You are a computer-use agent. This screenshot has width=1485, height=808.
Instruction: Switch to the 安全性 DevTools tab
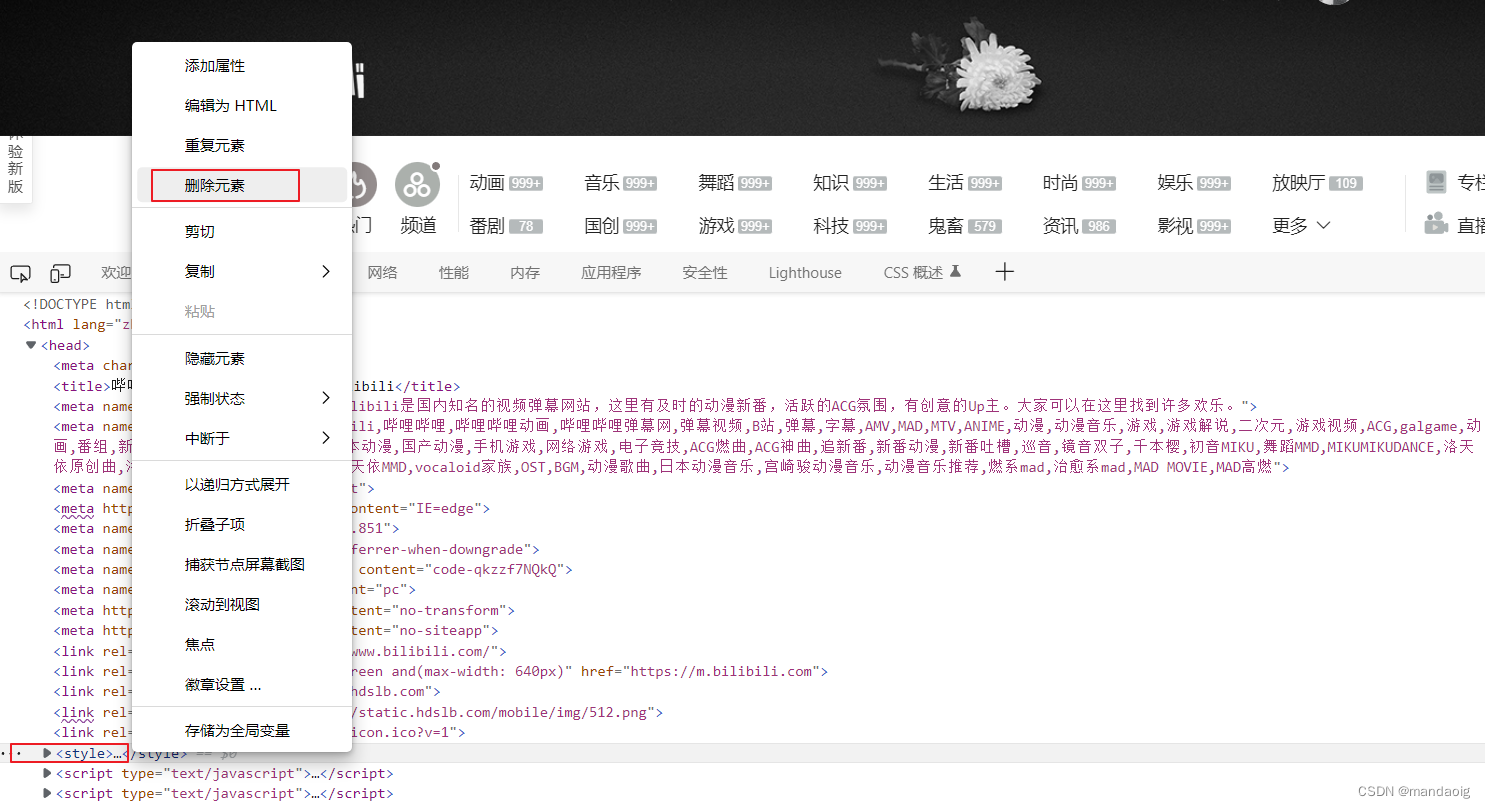tap(705, 272)
